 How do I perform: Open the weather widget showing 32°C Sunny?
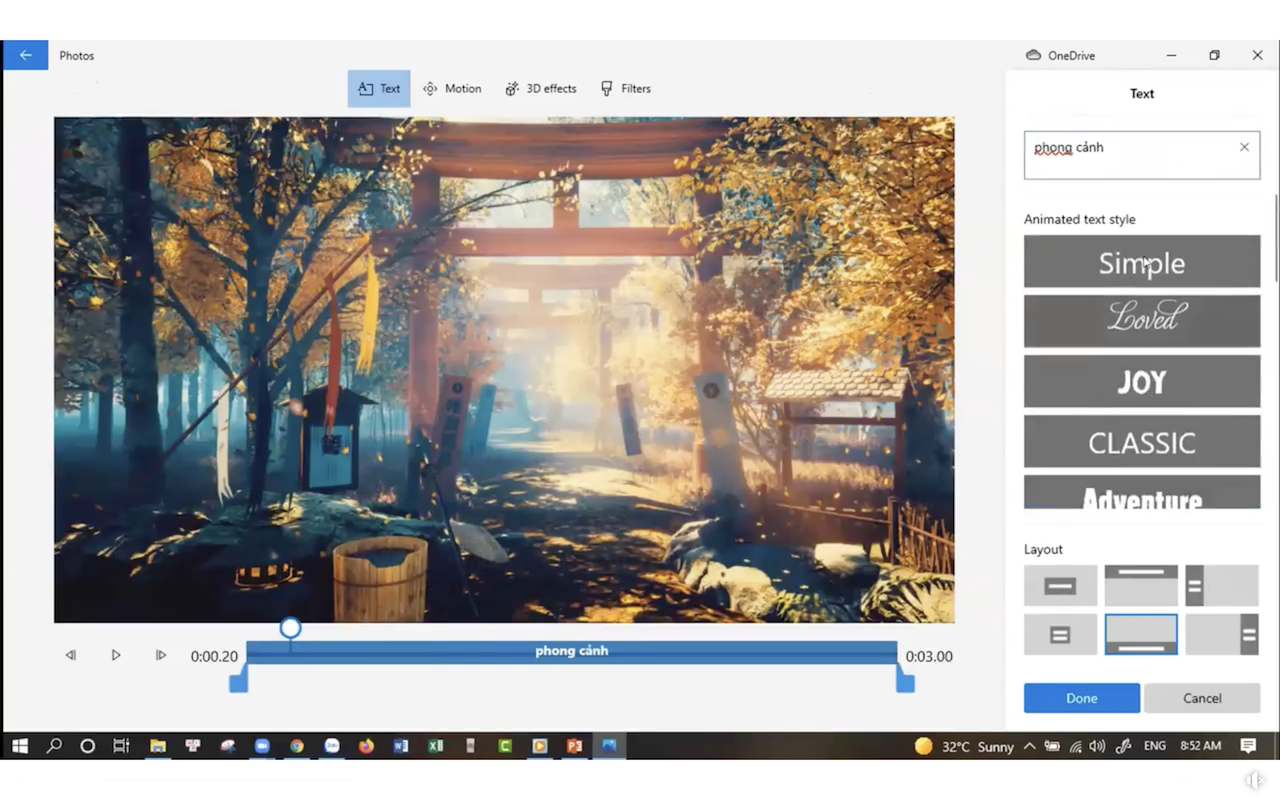[x=964, y=746]
